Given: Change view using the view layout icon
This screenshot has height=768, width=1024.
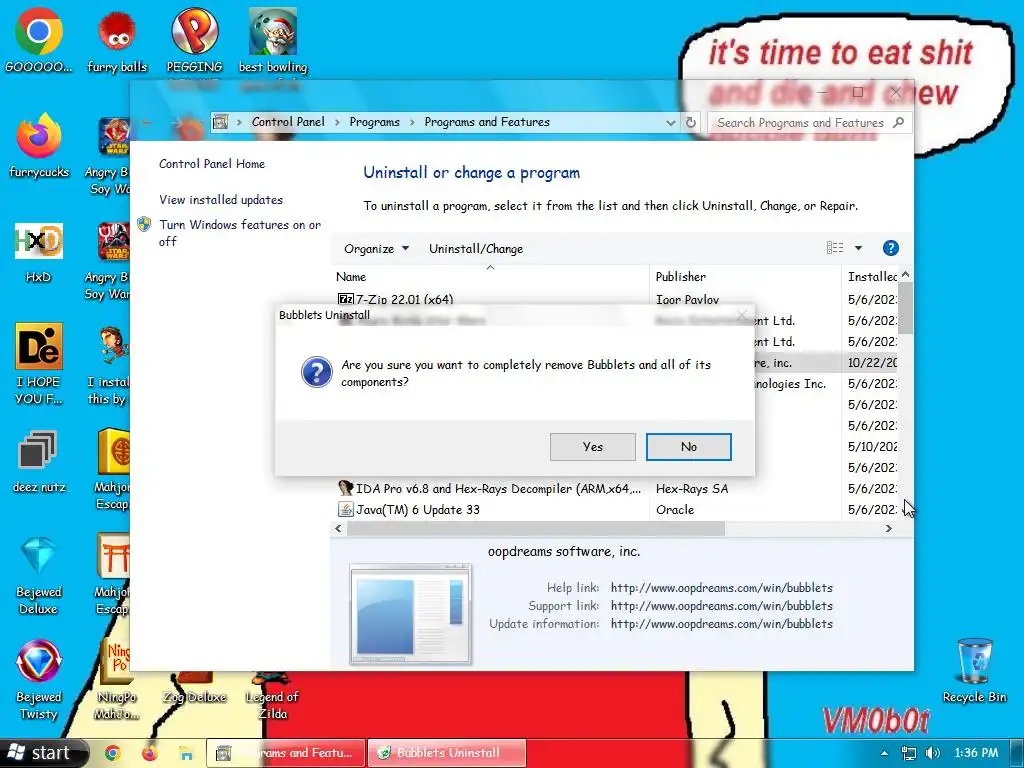Looking at the screenshot, I should click(835, 248).
